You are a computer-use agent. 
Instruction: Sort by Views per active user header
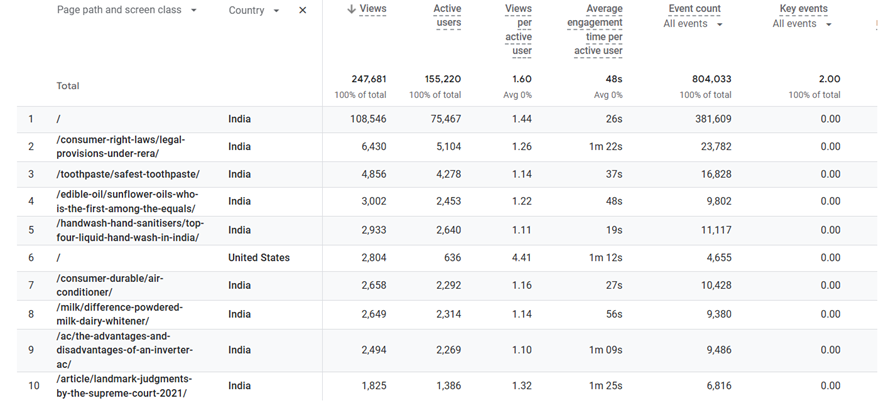[518, 30]
